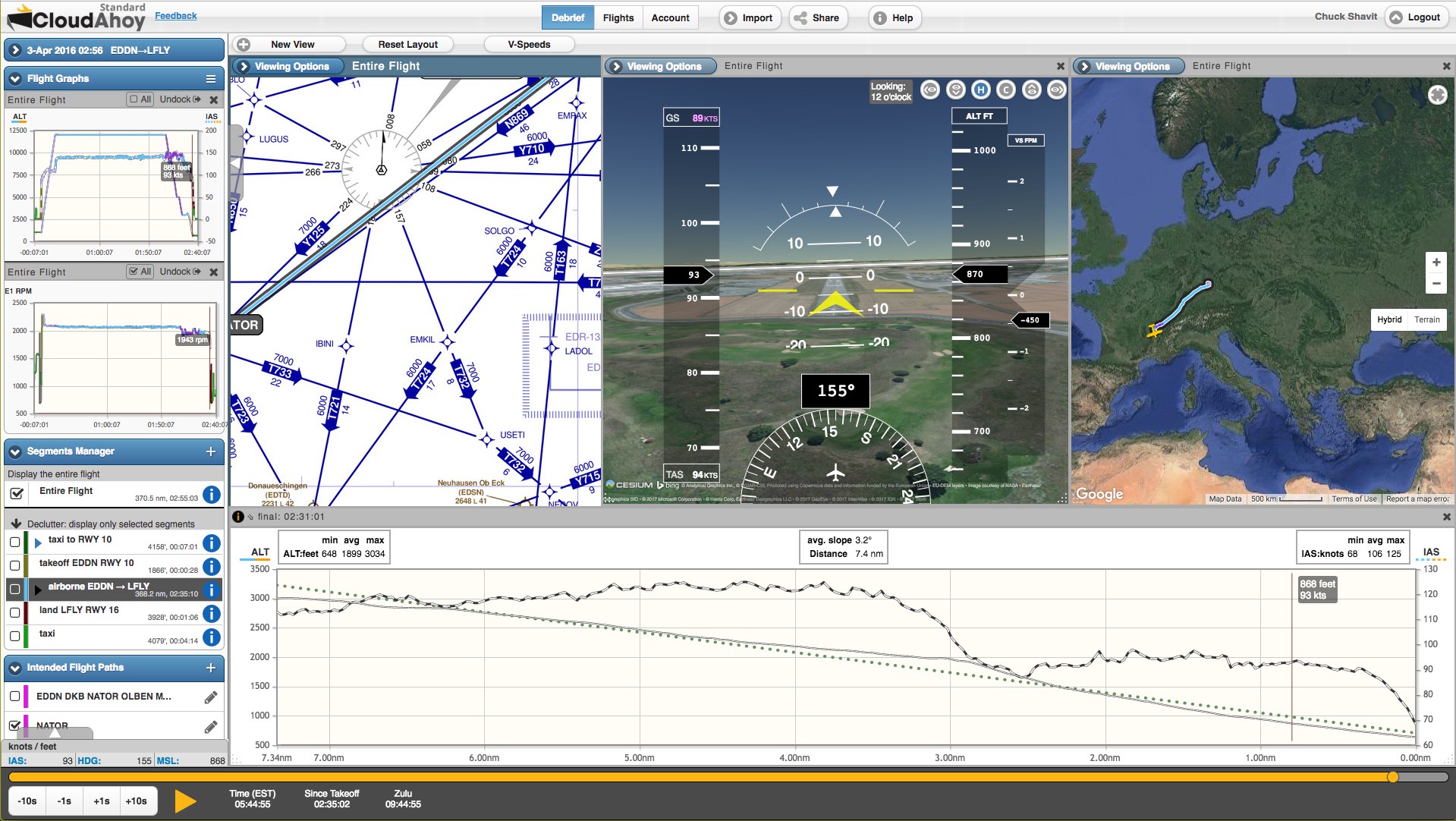
Task: Open the Account tab
Action: (671, 18)
